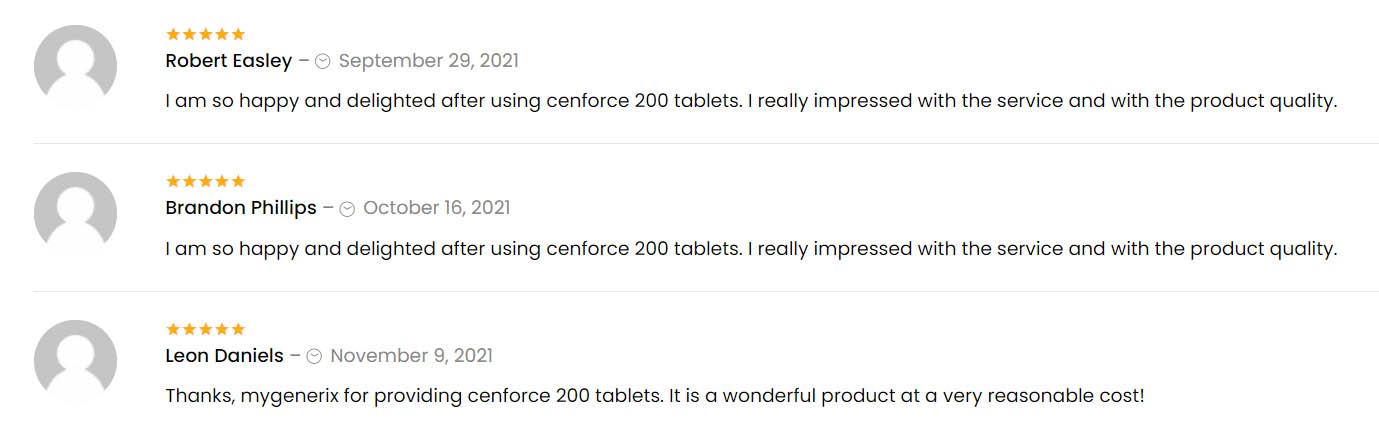Select the reviewer name Brandon Phillips
This screenshot has height=436, width=1379.
[x=241, y=208]
